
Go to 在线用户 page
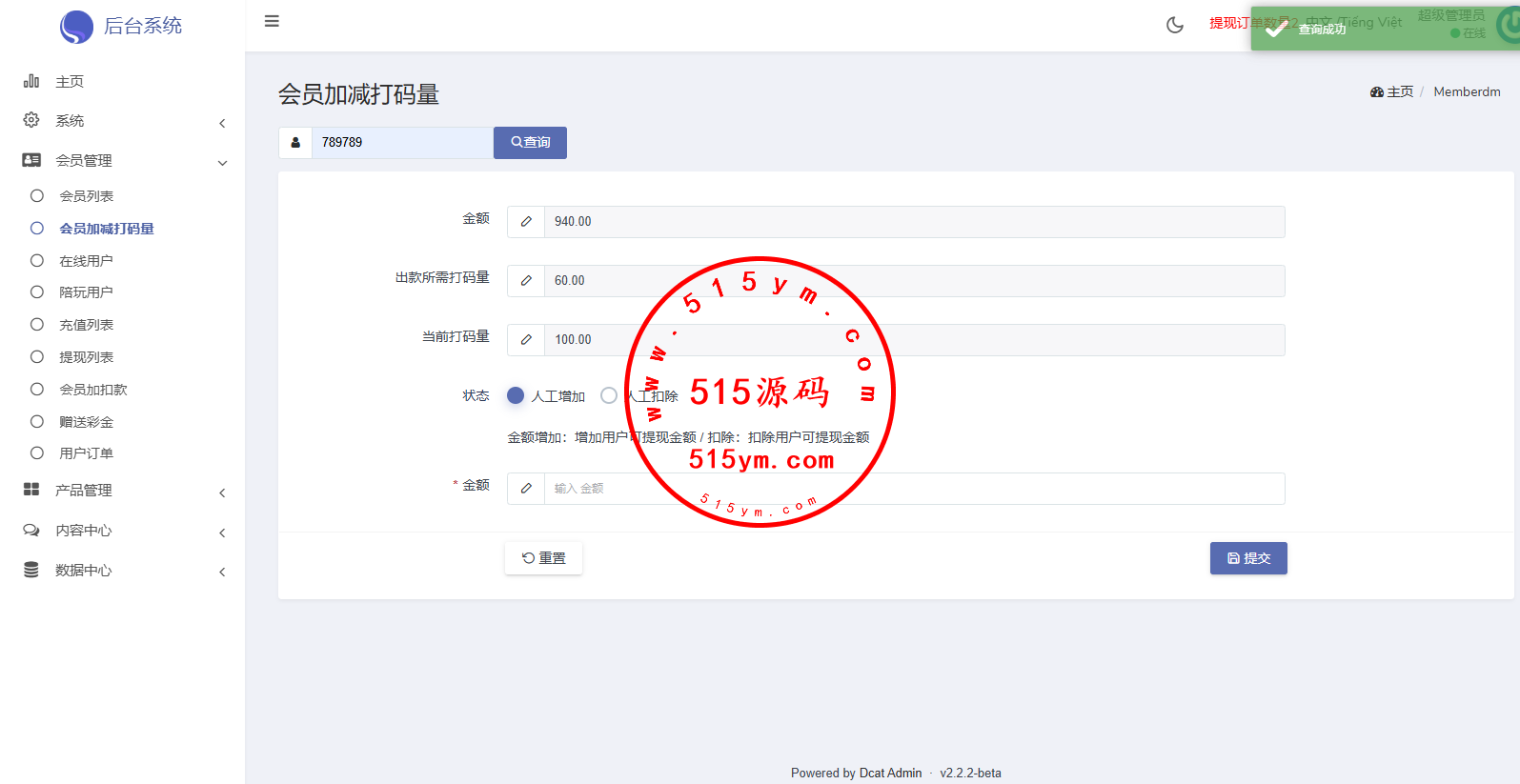click(86, 261)
